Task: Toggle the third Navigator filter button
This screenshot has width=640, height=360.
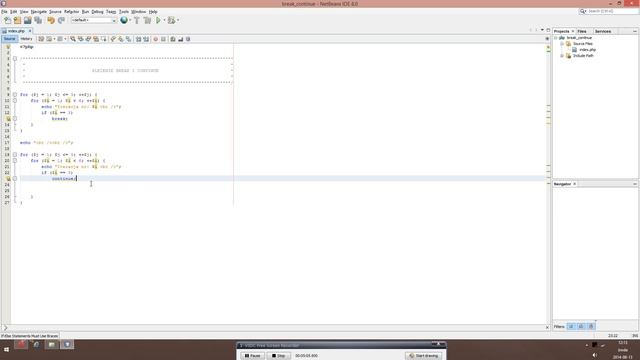Action: click(591, 326)
